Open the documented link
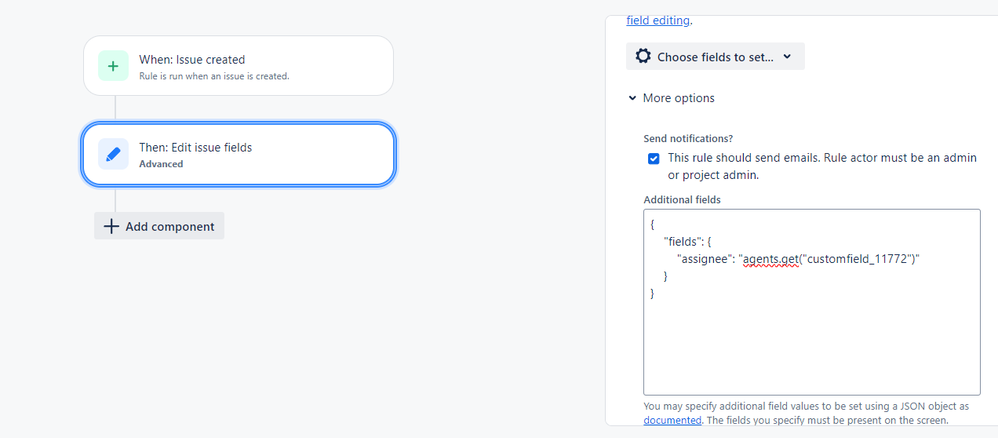Viewport: 998px width, 438px height. pos(673,420)
